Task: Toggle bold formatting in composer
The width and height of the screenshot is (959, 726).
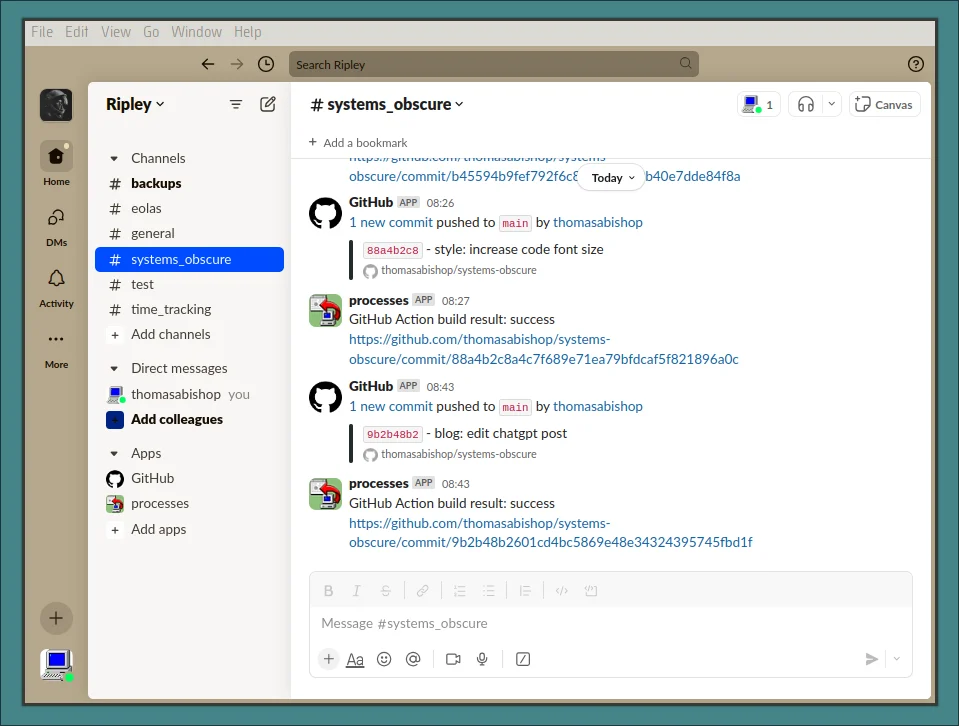Action: tap(328, 591)
